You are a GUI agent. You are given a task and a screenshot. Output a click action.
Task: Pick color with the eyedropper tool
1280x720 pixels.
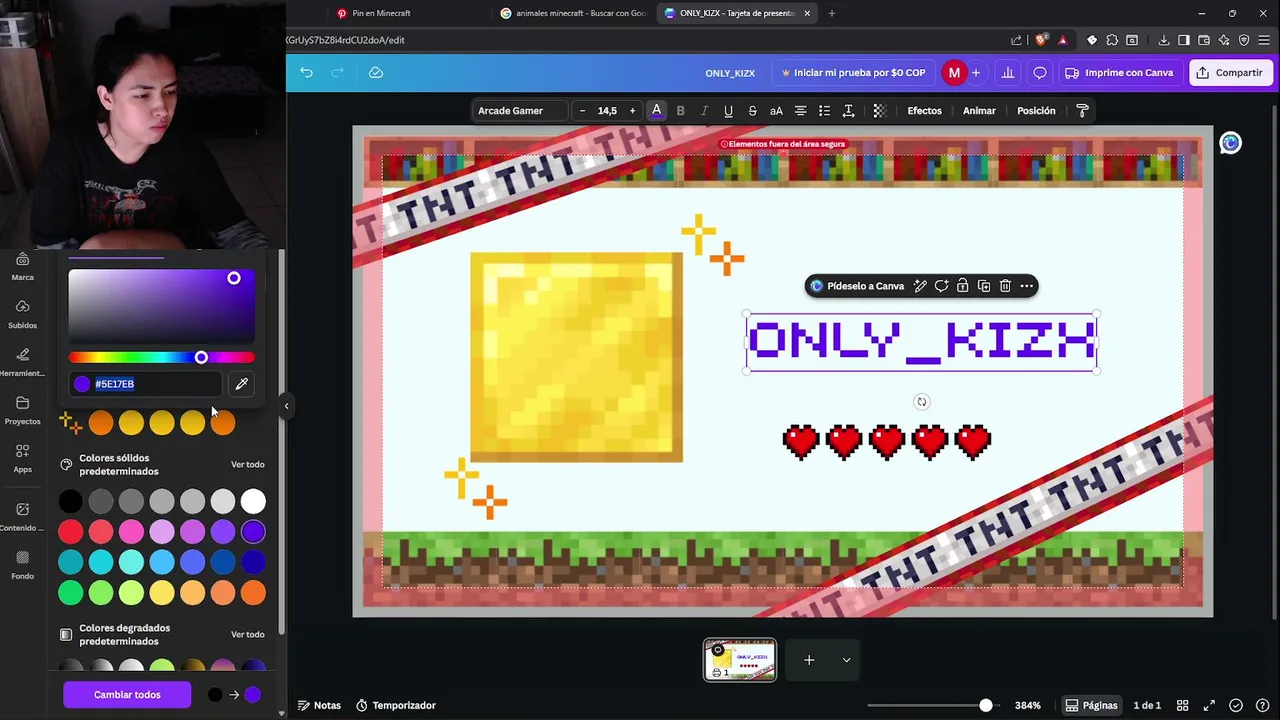click(241, 384)
